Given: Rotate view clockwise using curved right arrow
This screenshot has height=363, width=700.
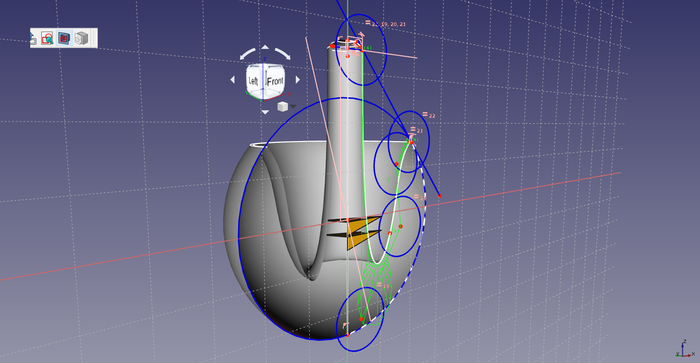Looking at the screenshot, I should click(x=283, y=54).
